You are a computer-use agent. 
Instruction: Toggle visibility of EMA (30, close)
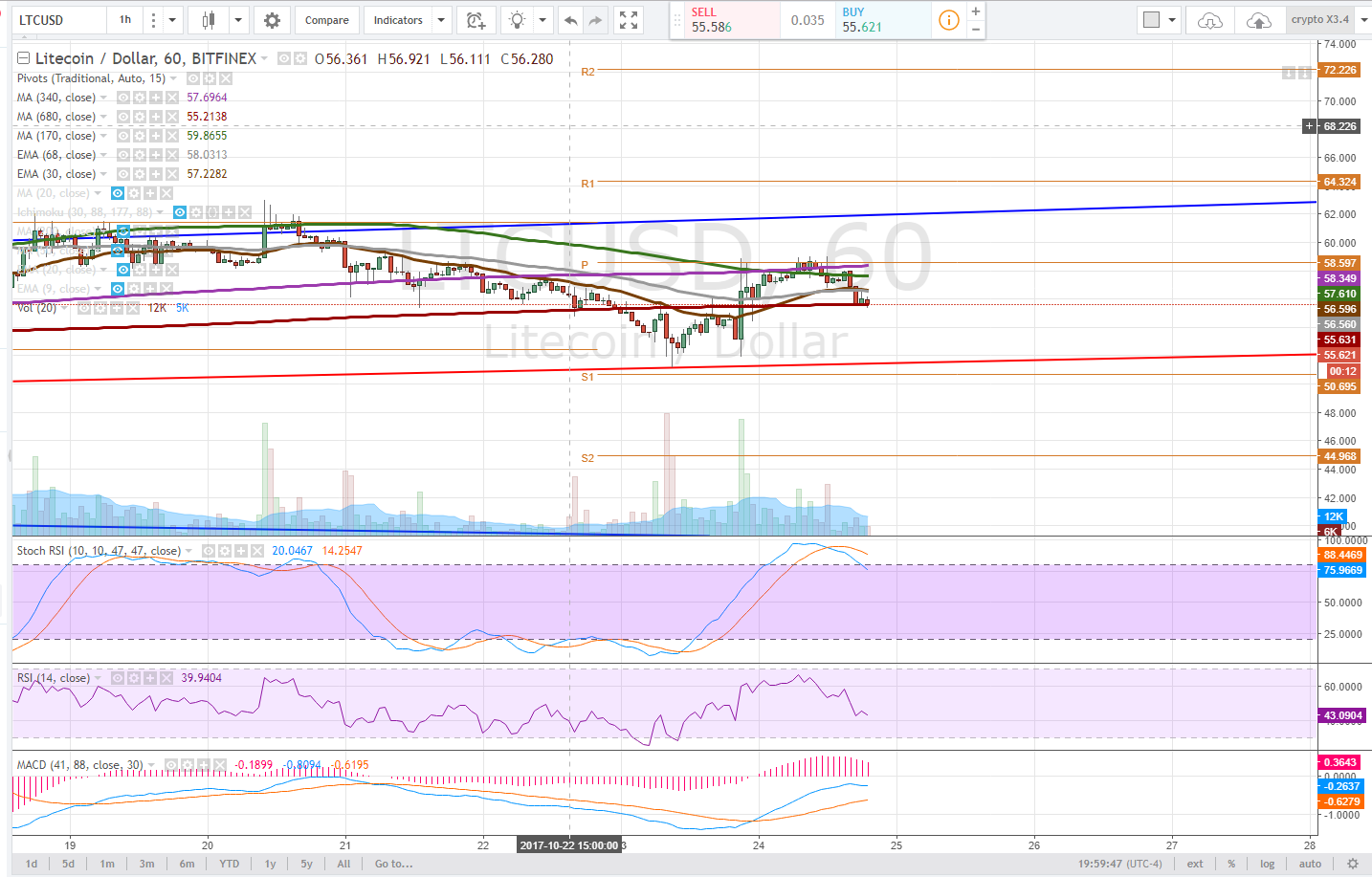tap(123, 174)
